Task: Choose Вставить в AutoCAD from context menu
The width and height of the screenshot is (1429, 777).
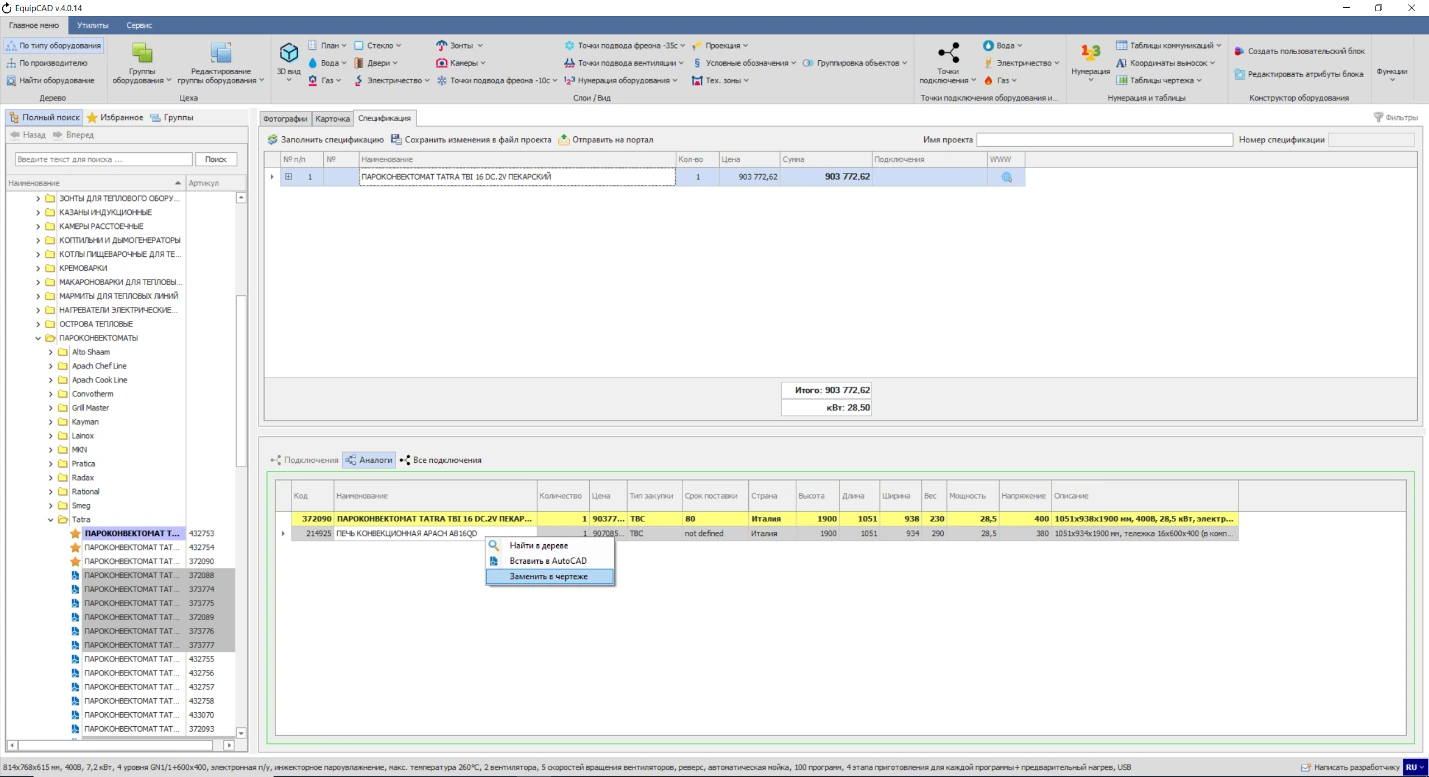Action: tap(549, 562)
